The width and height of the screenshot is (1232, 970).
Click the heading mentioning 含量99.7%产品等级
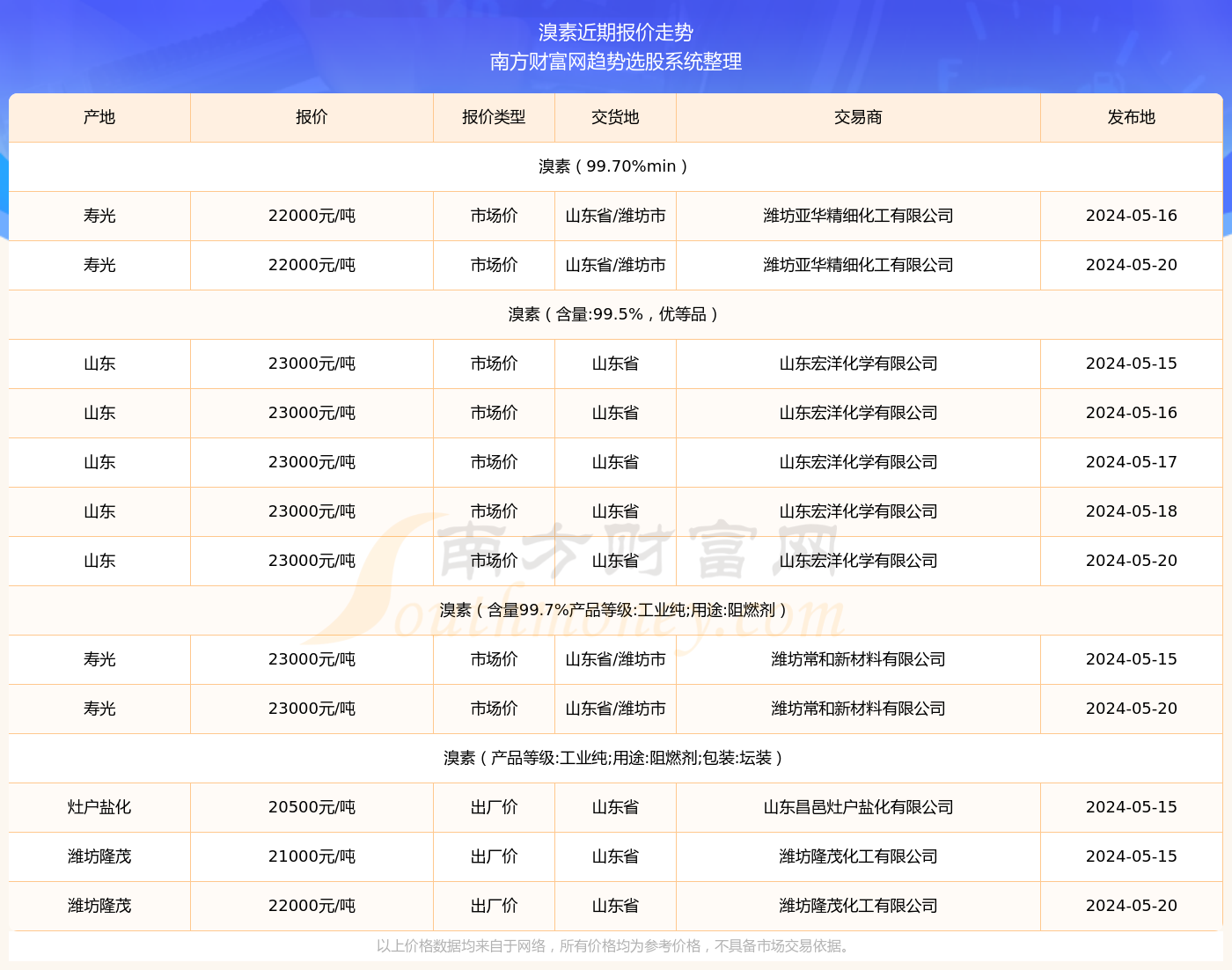pos(615,610)
